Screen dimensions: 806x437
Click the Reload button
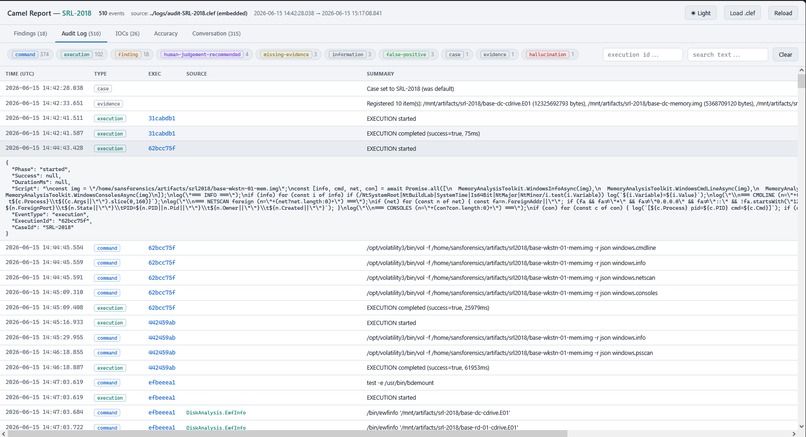tap(783, 13)
